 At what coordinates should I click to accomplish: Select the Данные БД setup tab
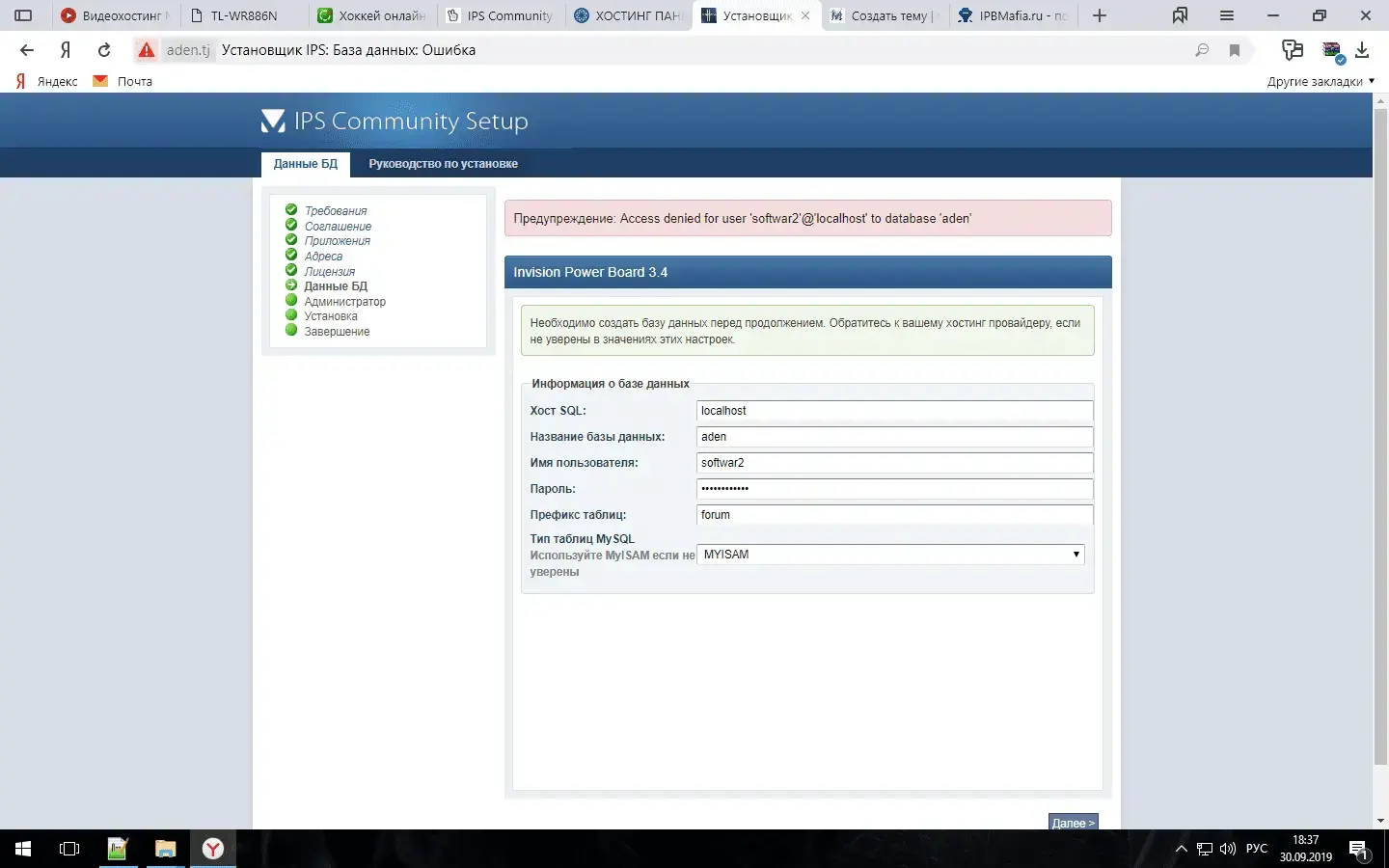306,164
